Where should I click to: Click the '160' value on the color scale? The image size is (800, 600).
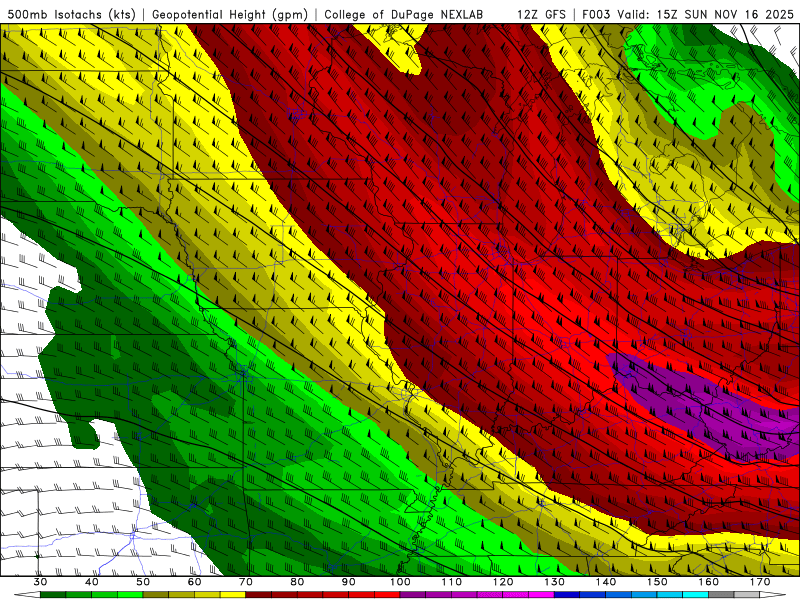[x=709, y=582]
